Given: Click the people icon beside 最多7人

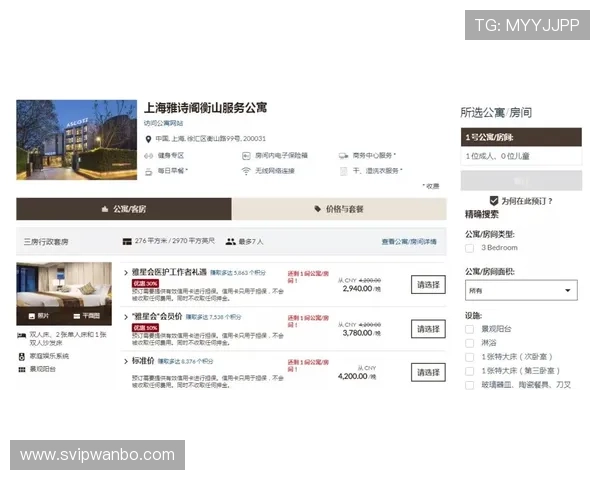Looking at the screenshot, I should tap(230, 242).
